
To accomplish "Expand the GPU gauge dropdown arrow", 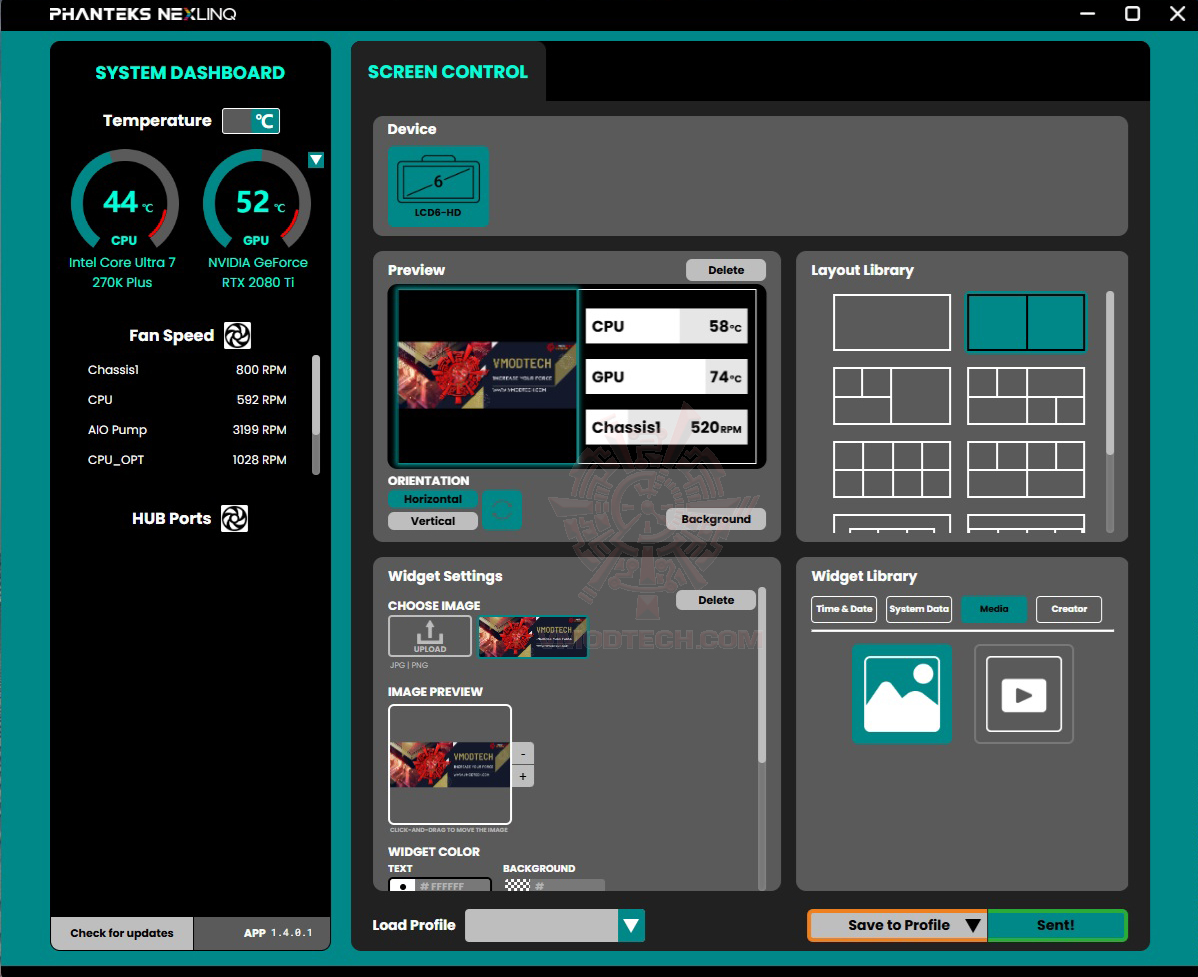I will [x=316, y=160].
